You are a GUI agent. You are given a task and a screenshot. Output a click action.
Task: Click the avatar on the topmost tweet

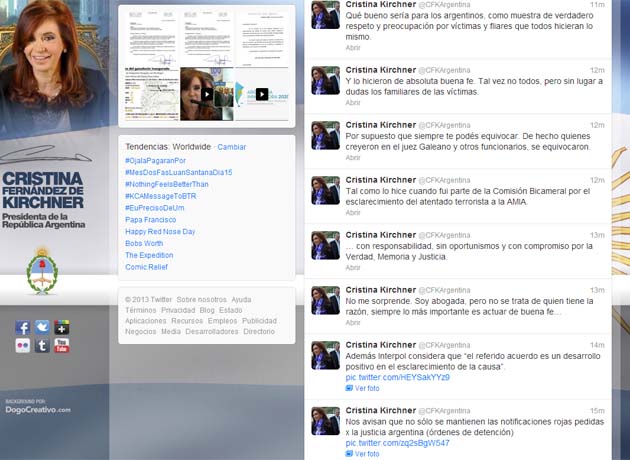coord(324,16)
